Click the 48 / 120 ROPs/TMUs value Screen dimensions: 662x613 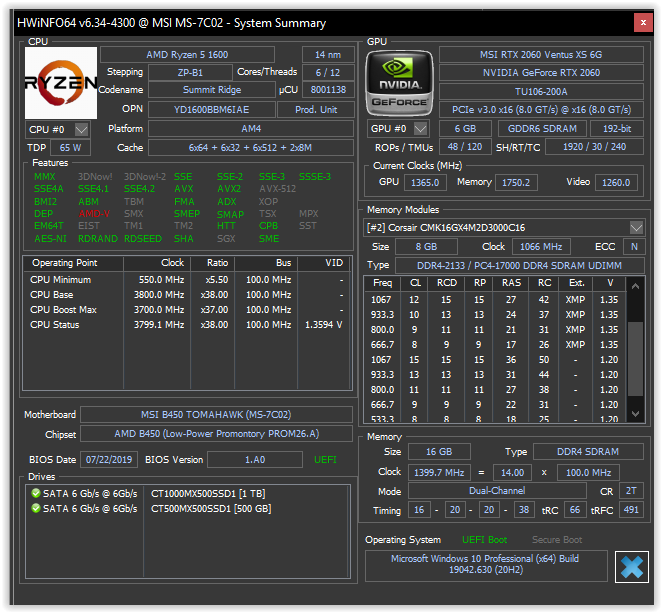(x=465, y=146)
